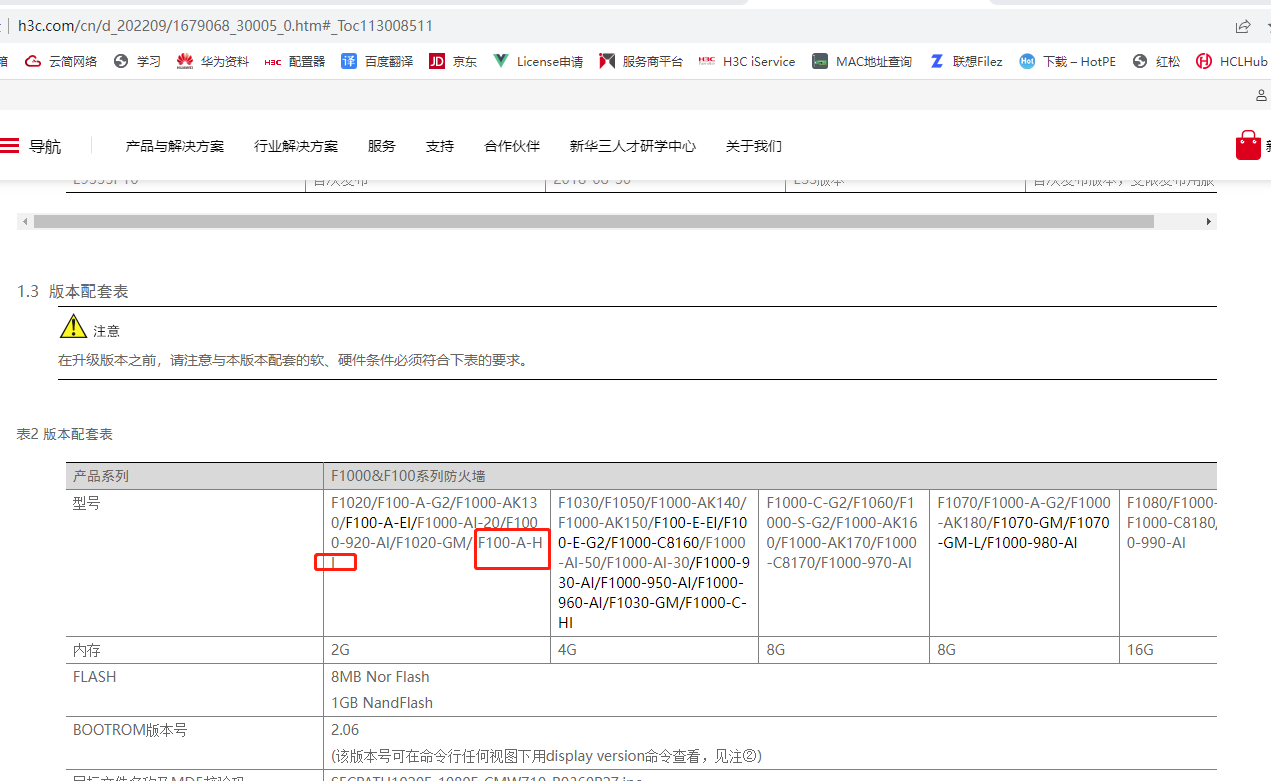
Task: Click the browser address bar URL
Action: point(225,25)
